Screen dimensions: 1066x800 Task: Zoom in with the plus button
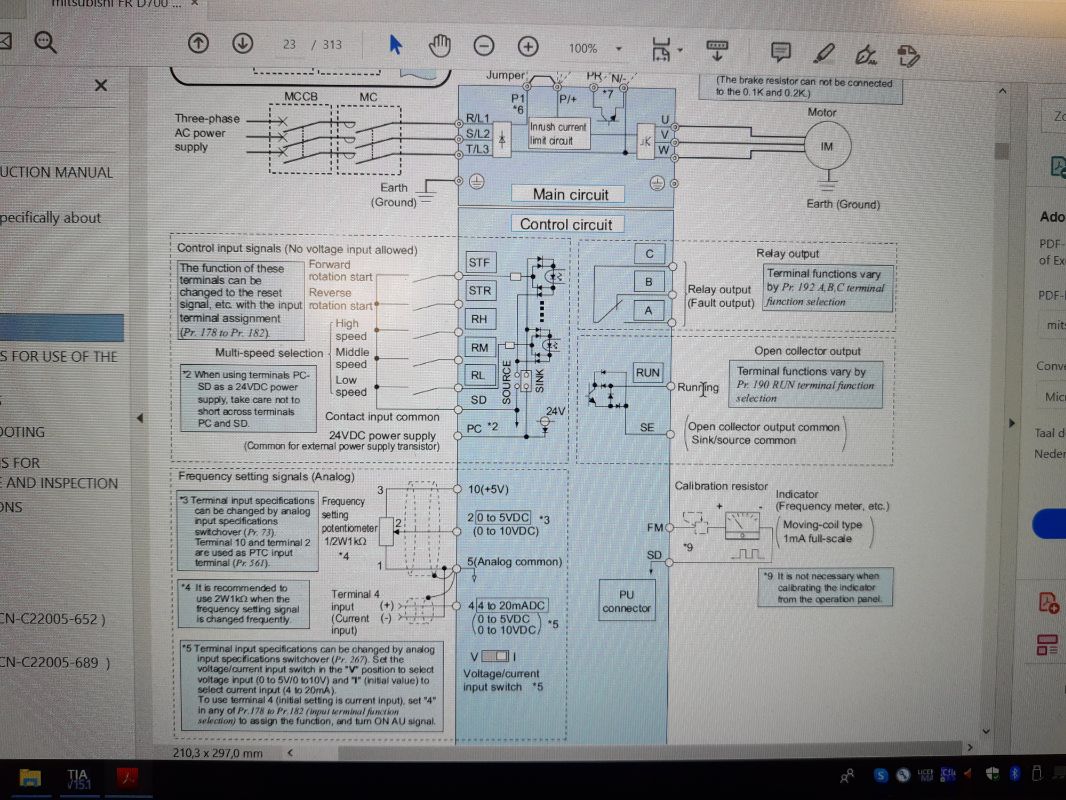click(528, 46)
